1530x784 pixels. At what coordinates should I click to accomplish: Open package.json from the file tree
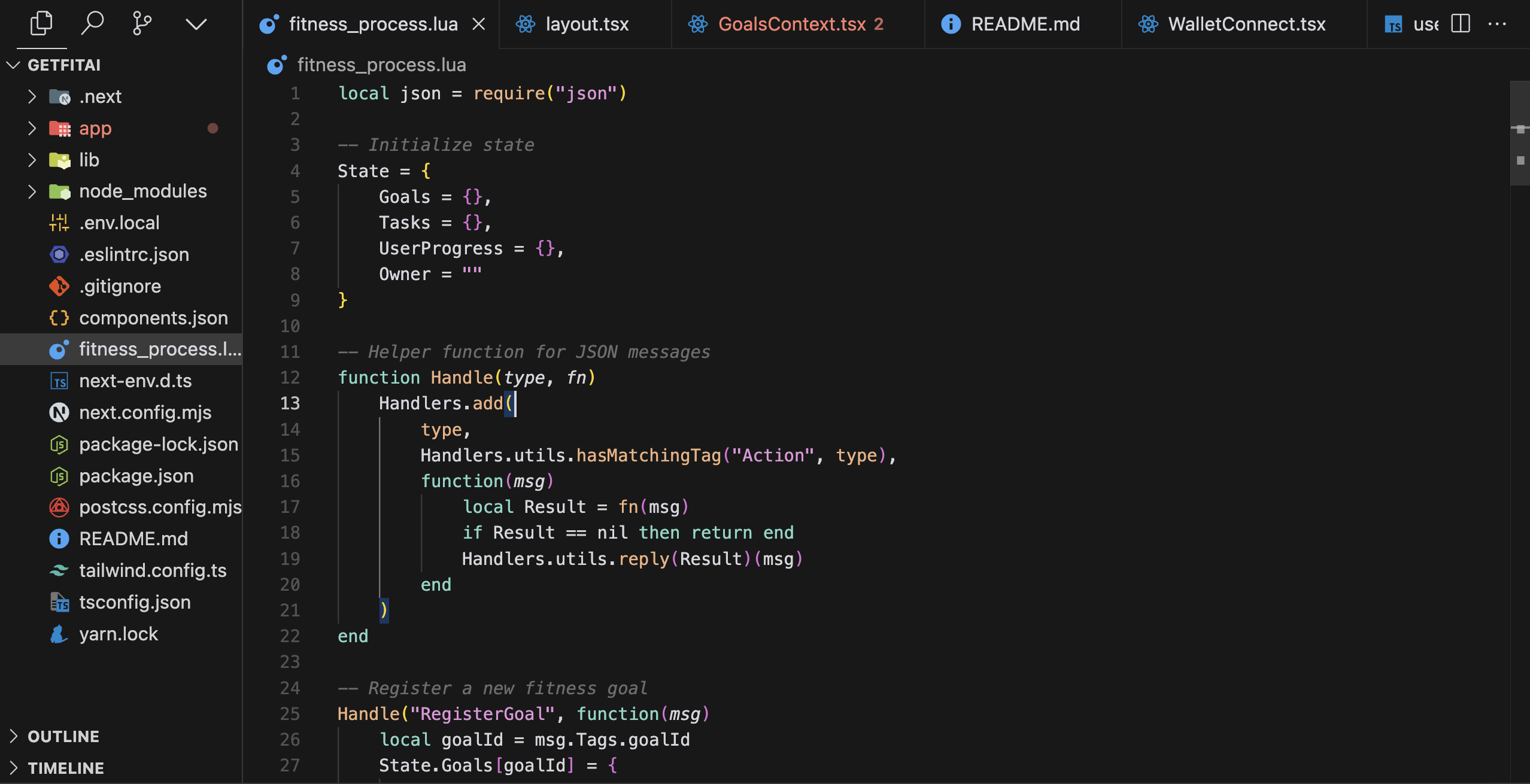(x=136, y=476)
